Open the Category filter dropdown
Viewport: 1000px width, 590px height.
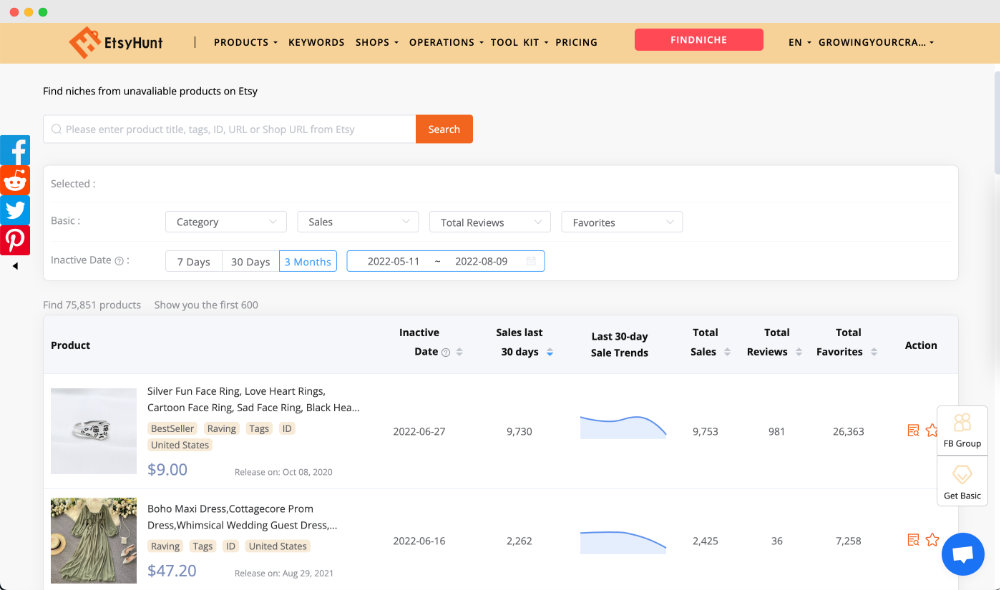pyautogui.click(x=225, y=221)
